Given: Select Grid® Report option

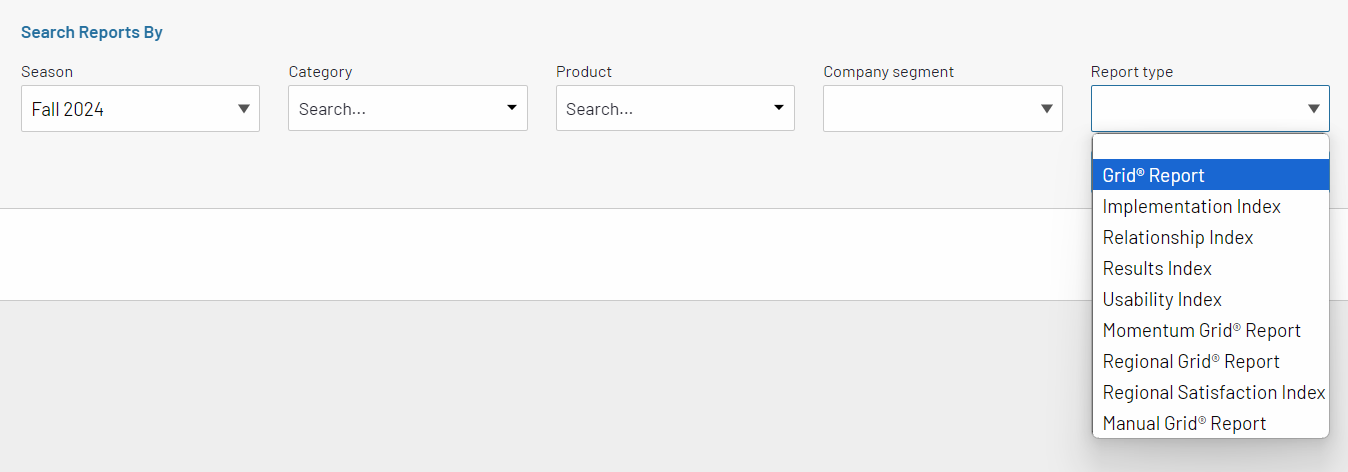Looking at the screenshot, I should click(1210, 175).
